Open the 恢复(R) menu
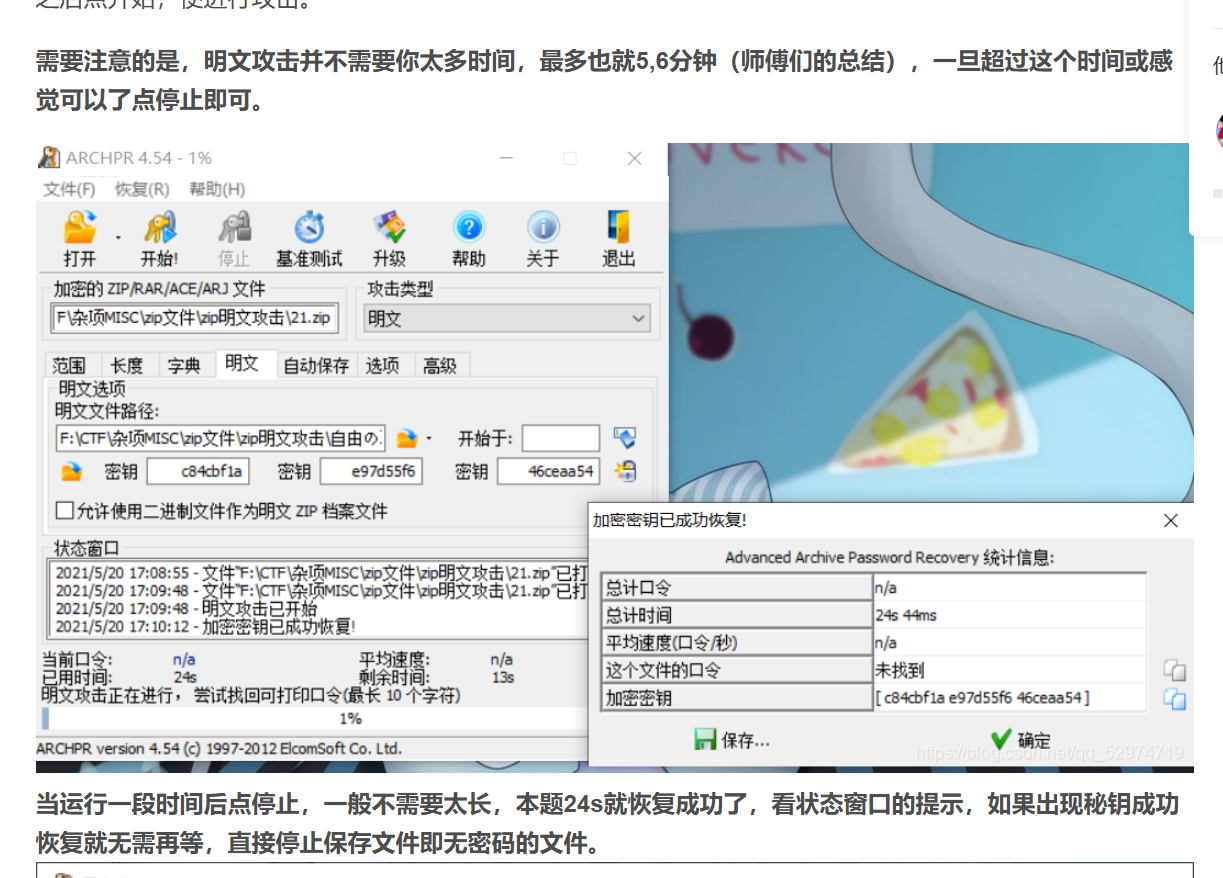Image resolution: width=1223 pixels, height=878 pixels. pyautogui.click(x=141, y=189)
